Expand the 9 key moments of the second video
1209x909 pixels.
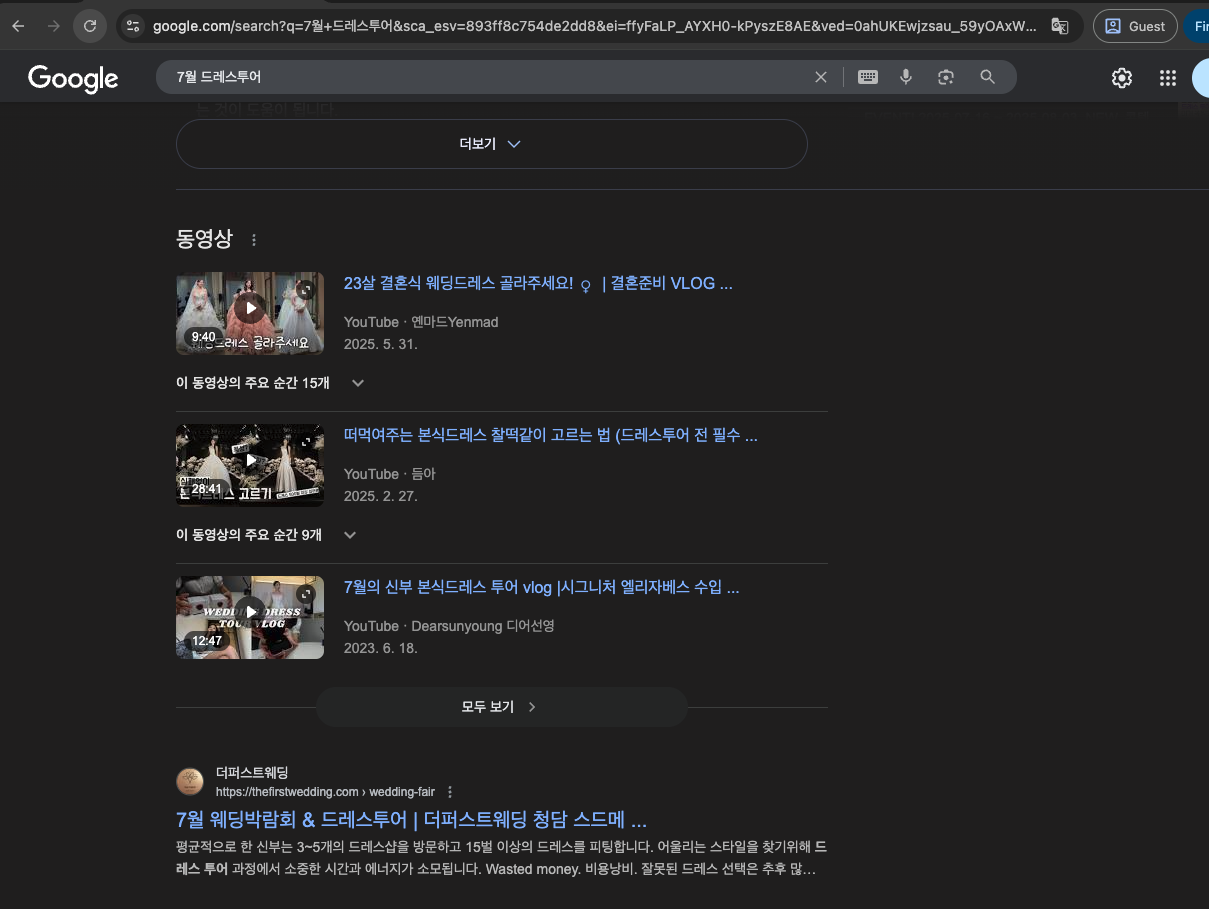click(350, 535)
